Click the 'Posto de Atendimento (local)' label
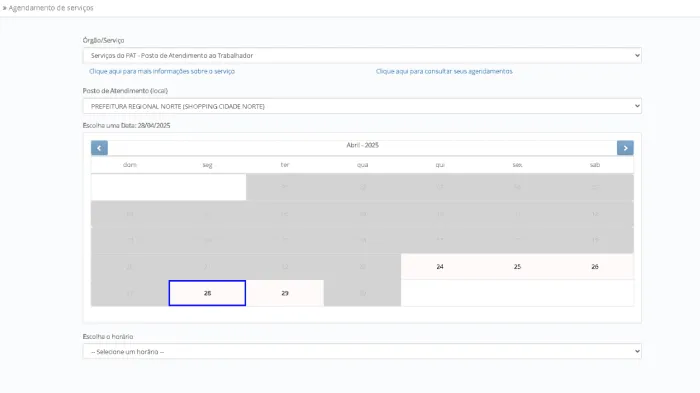 [x=125, y=91]
